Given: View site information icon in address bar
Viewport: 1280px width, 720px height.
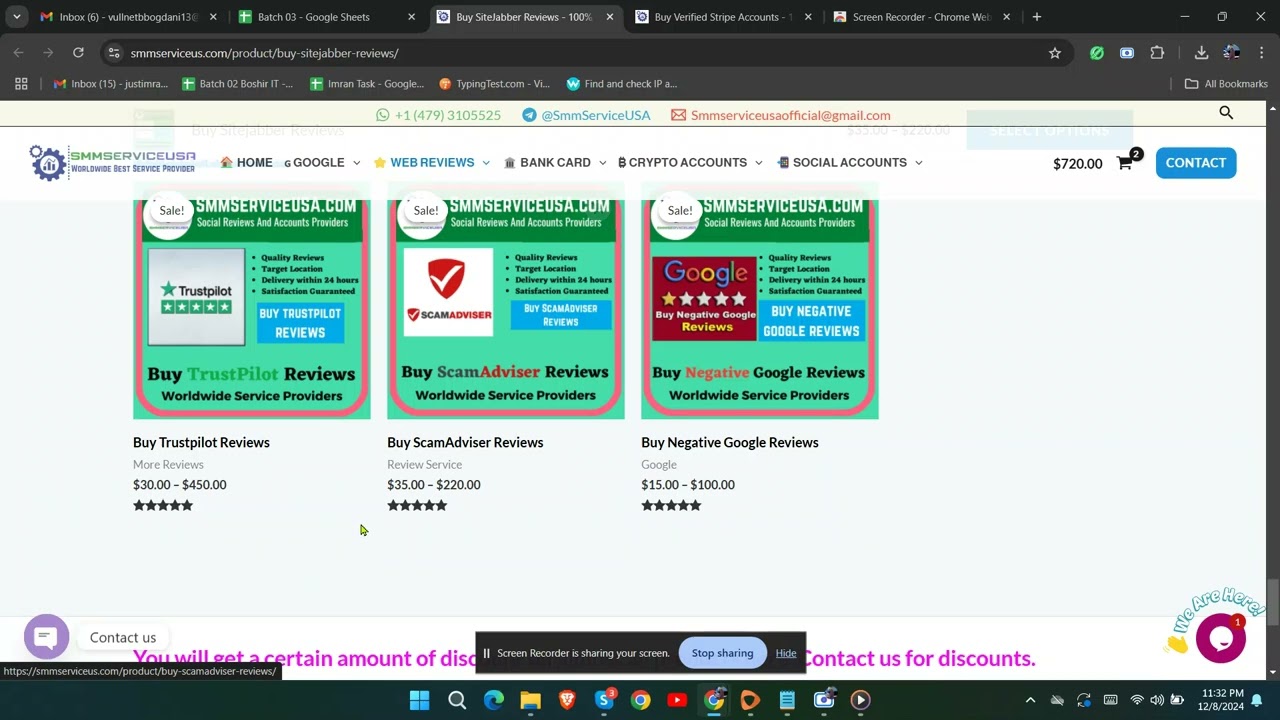Looking at the screenshot, I should [114, 53].
